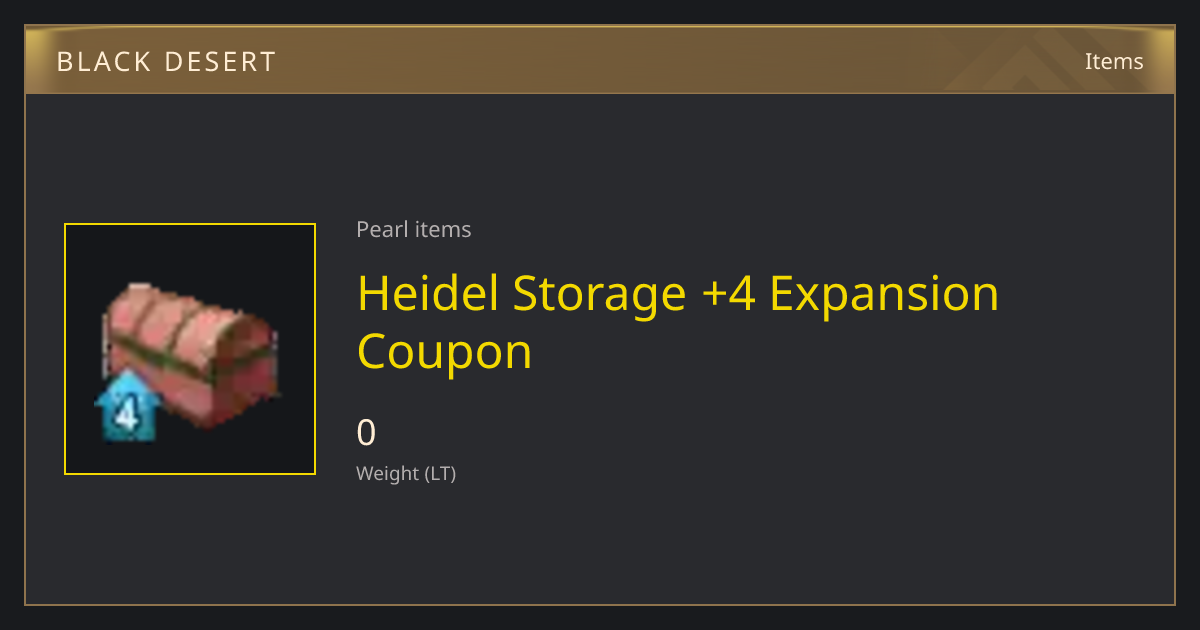1200x630 pixels.
Task: Click the weight value 0
Action: pyautogui.click(x=366, y=433)
